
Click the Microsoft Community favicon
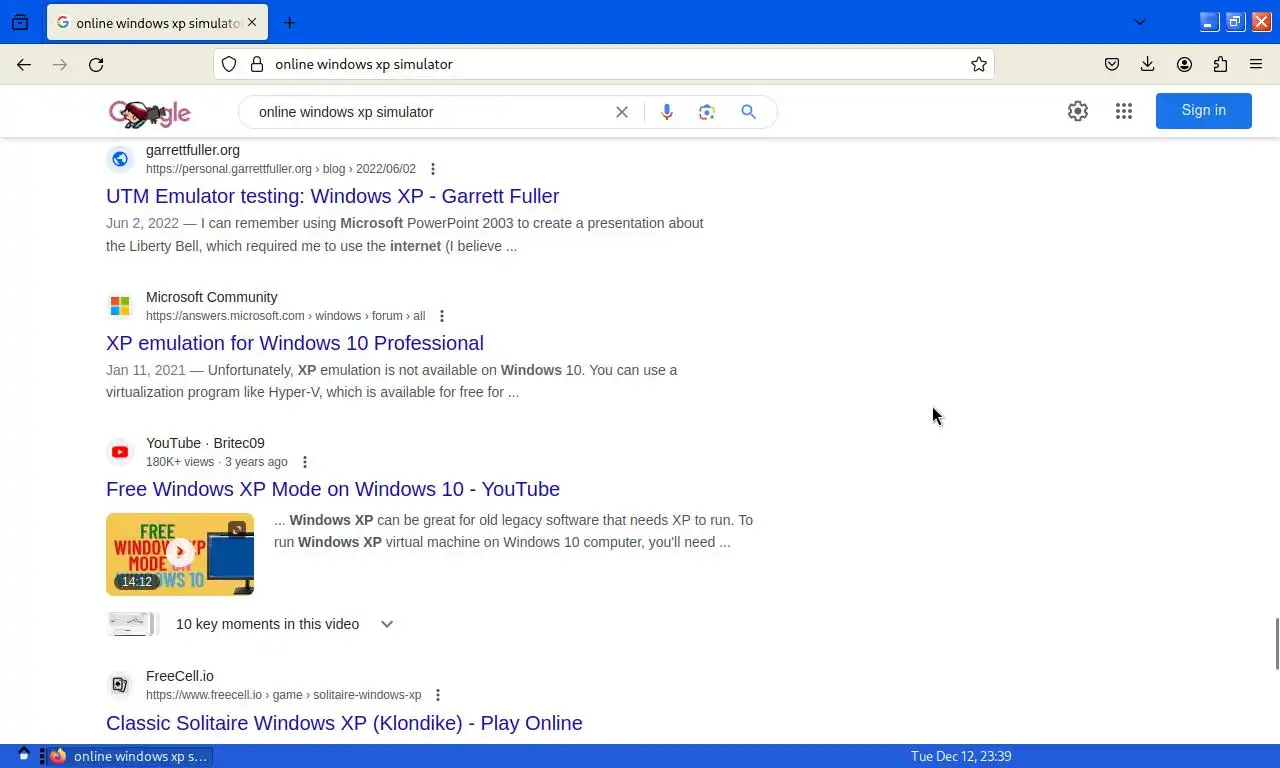click(x=120, y=305)
